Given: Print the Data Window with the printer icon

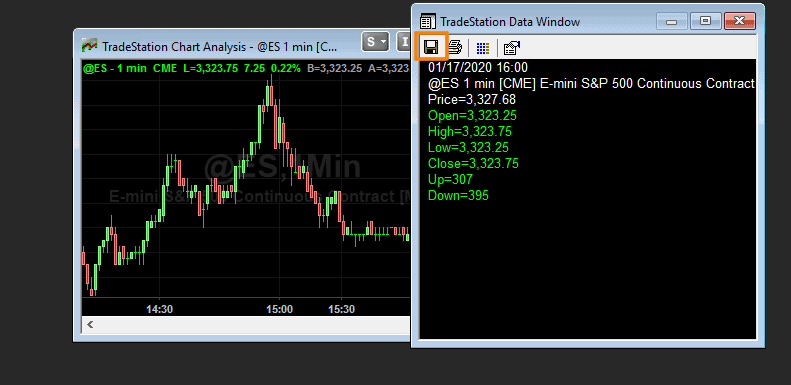Looking at the screenshot, I should coord(456,47).
